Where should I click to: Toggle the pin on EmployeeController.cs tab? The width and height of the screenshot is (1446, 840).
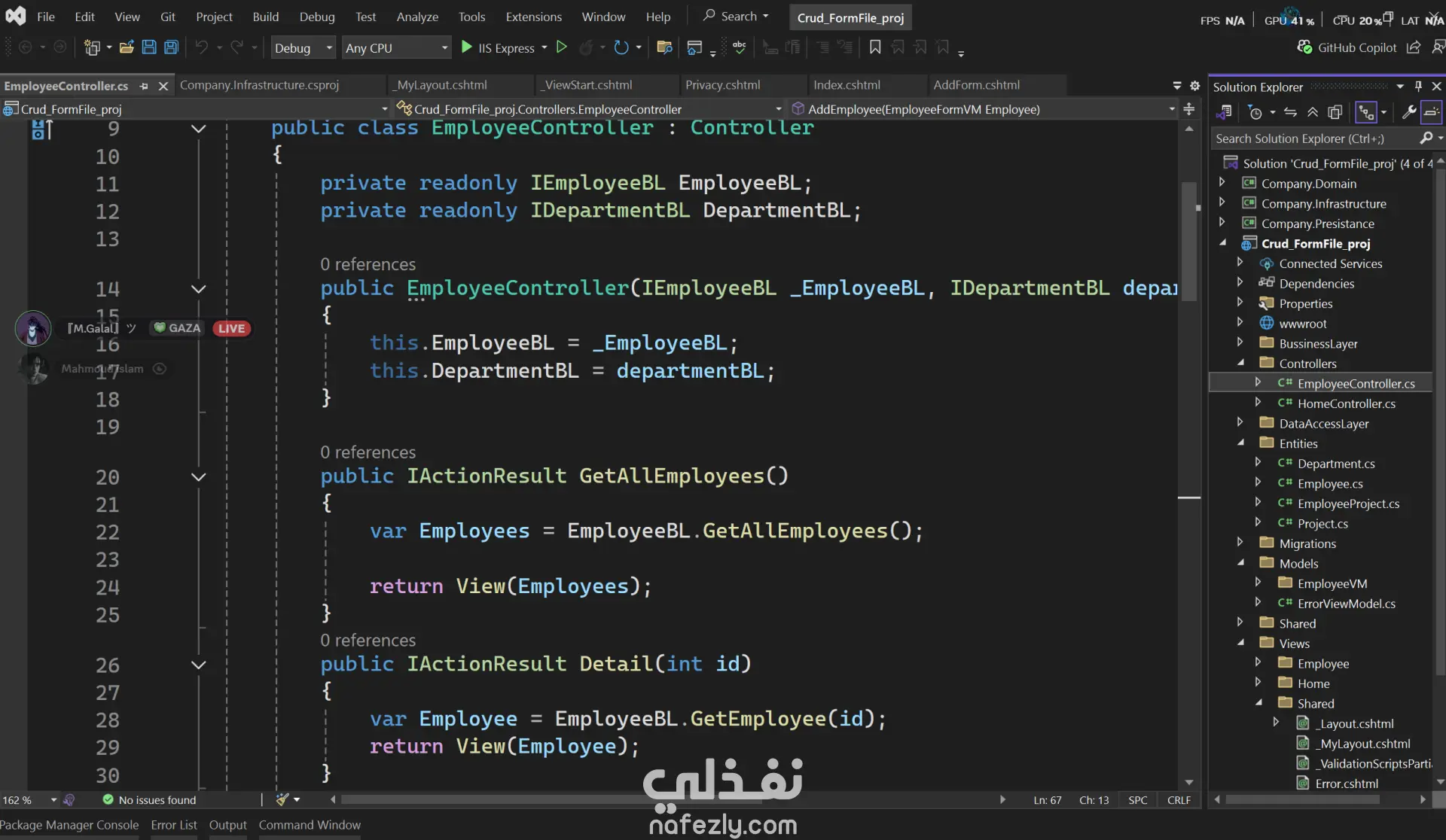[x=144, y=86]
